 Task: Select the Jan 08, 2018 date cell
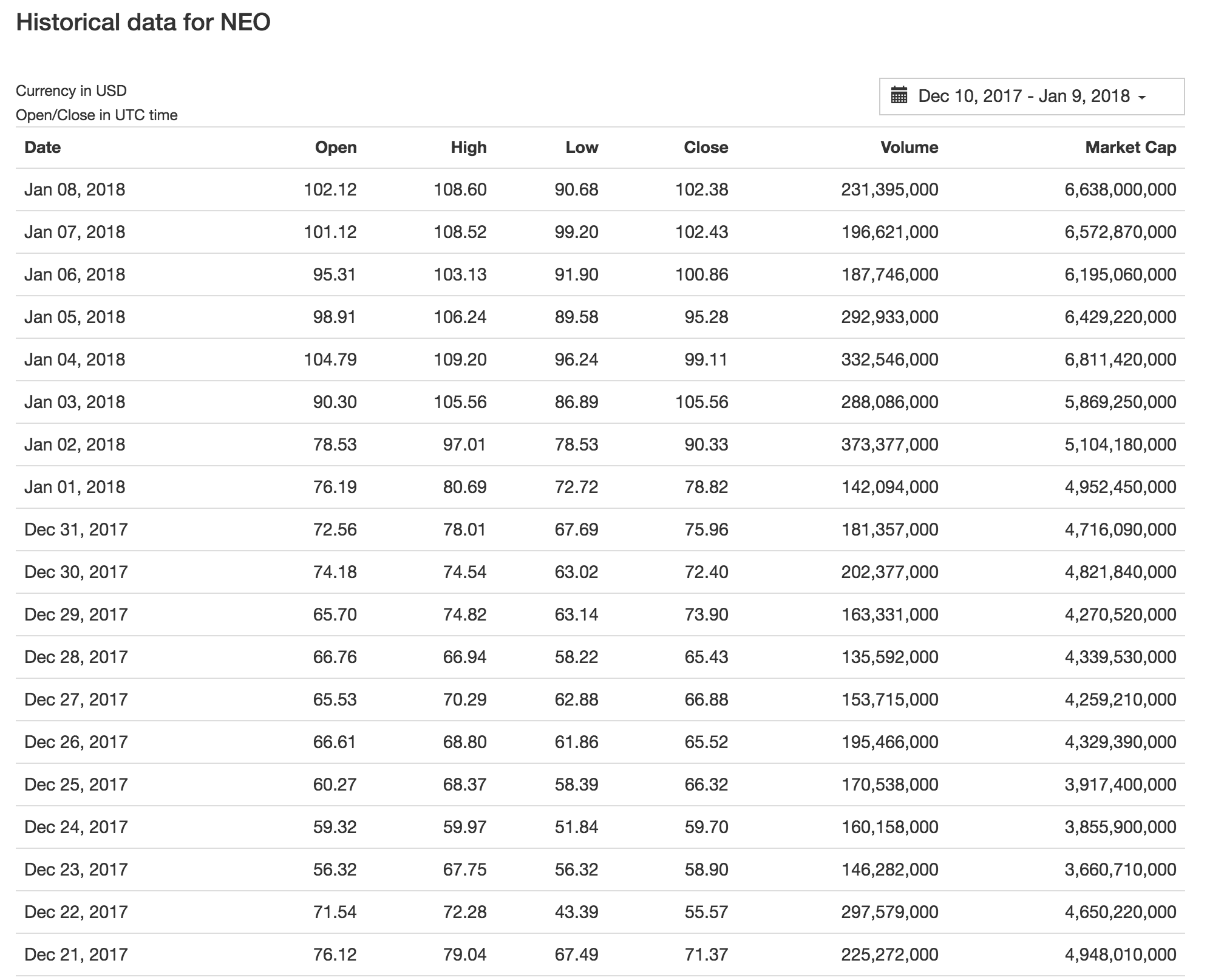(75, 190)
